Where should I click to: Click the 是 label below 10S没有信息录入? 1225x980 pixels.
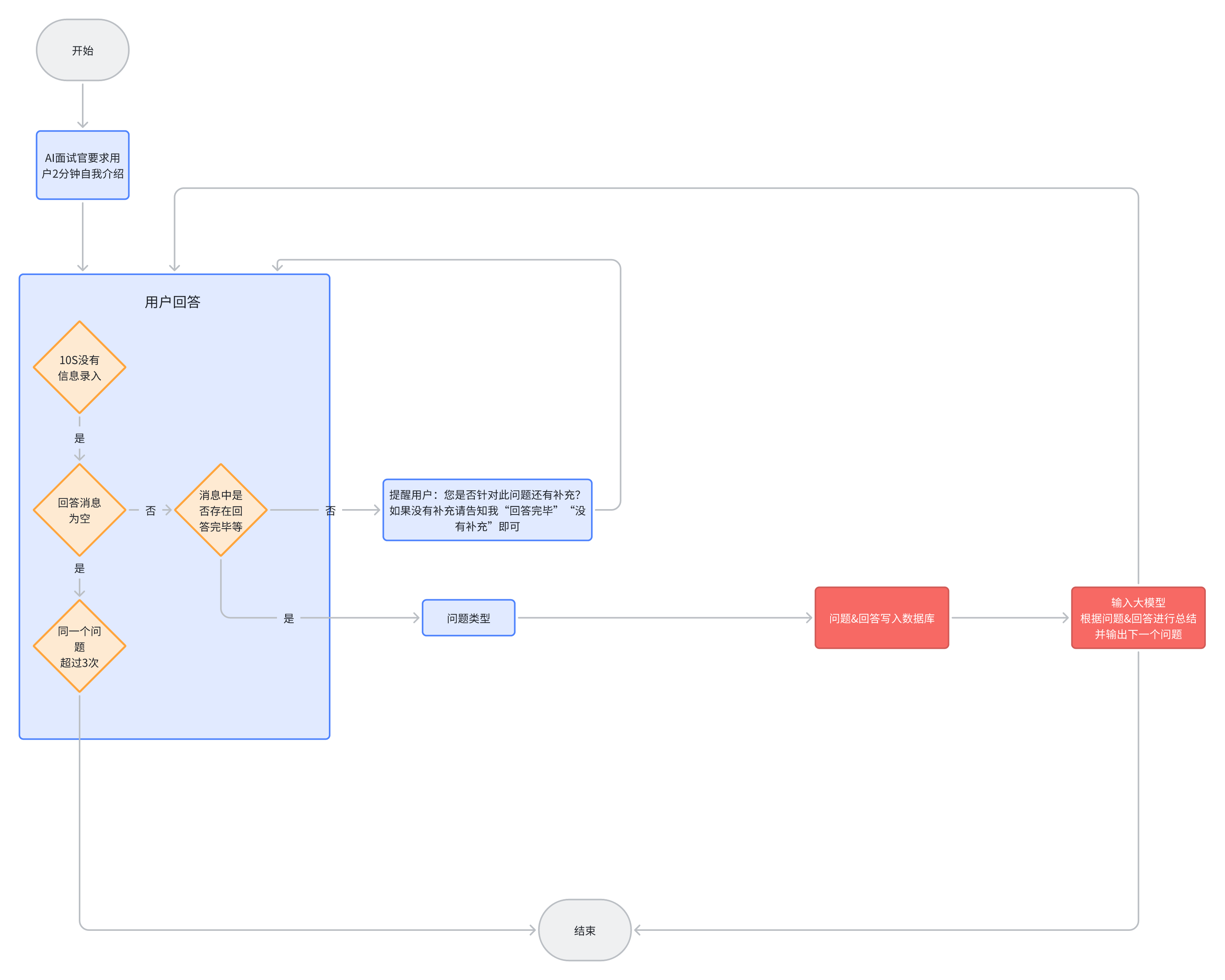click(80, 438)
